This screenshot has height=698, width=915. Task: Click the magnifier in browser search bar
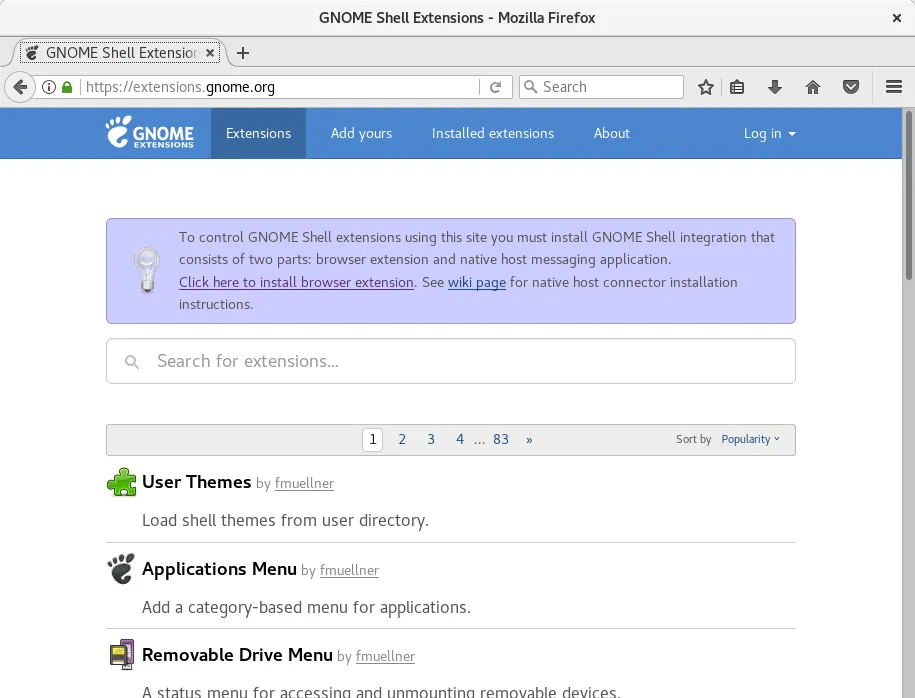click(x=530, y=87)
